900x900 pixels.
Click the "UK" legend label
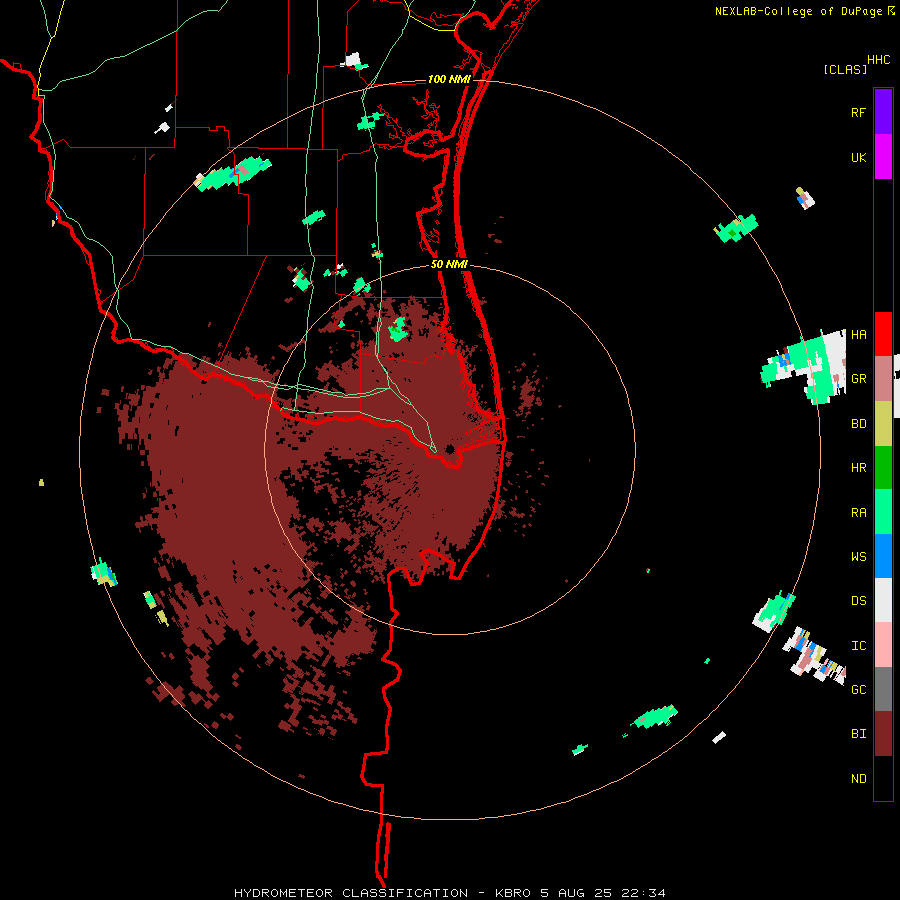(858, 157)
